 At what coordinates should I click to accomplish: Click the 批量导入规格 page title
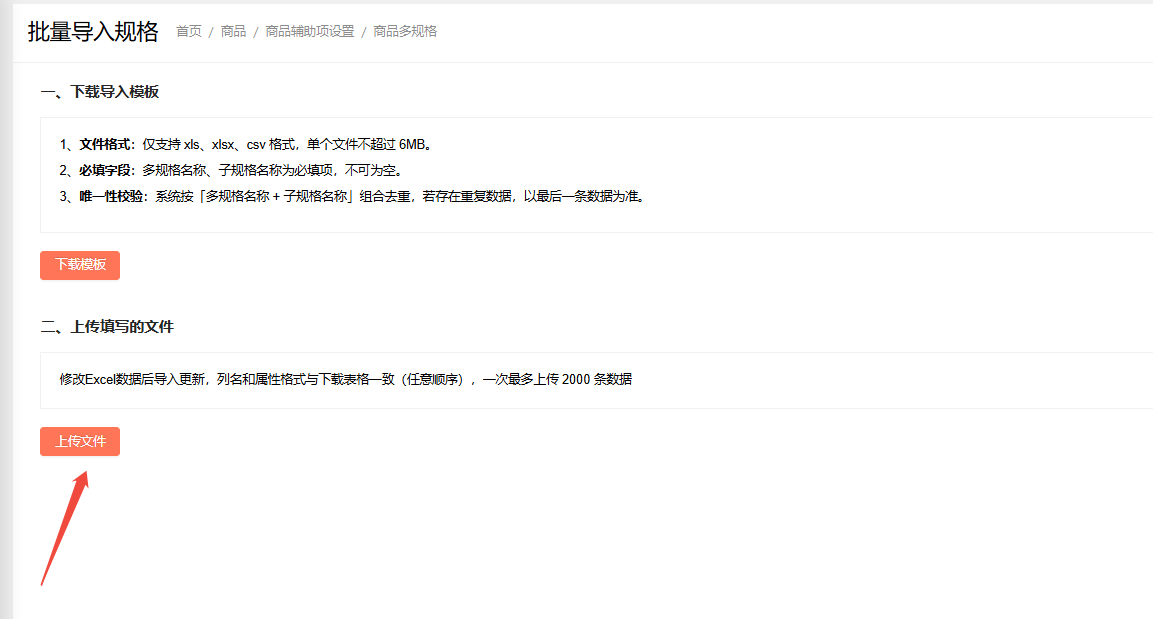tap(93, 32)
